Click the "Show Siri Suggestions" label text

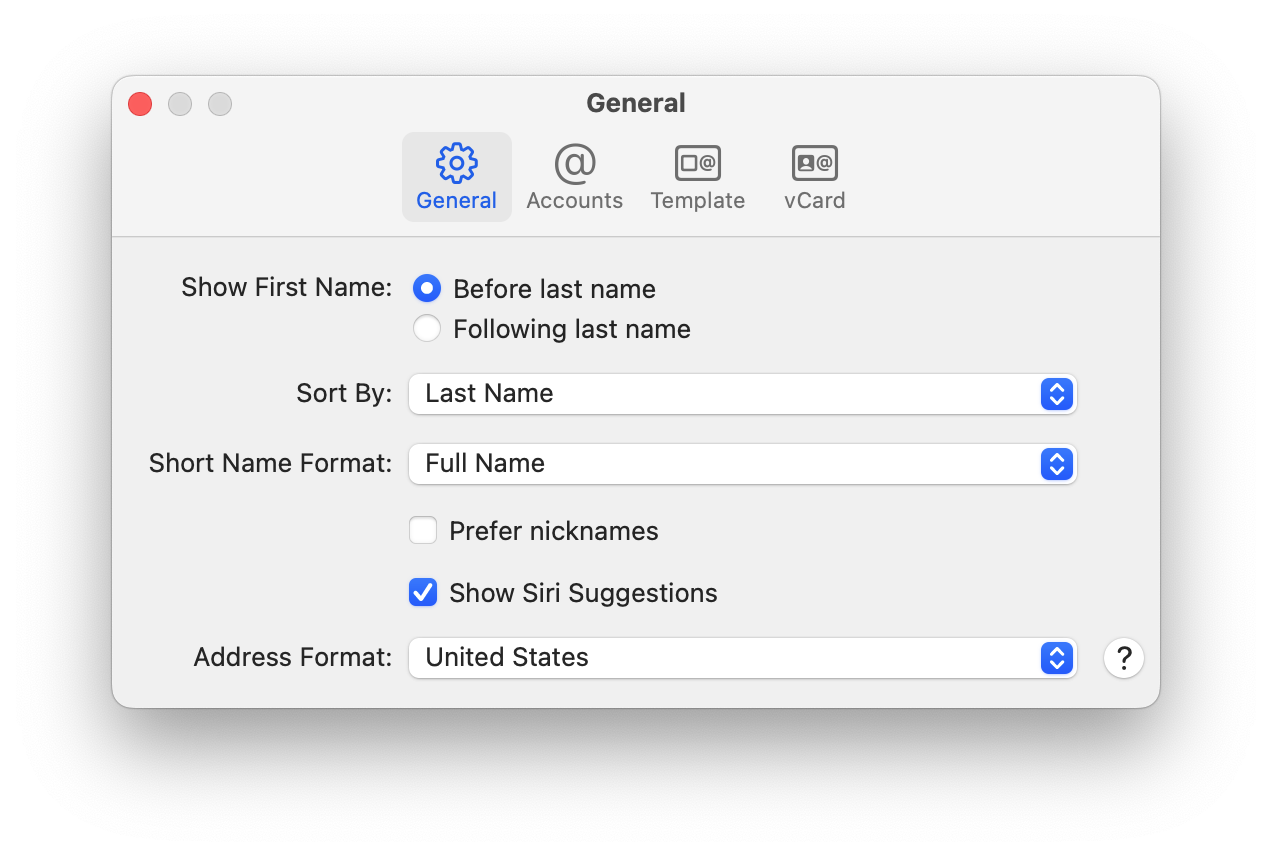tap(583, 593)
